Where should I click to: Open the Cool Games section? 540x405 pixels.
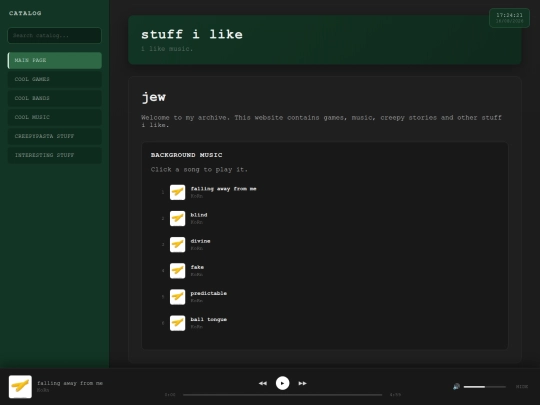[54, 79]
